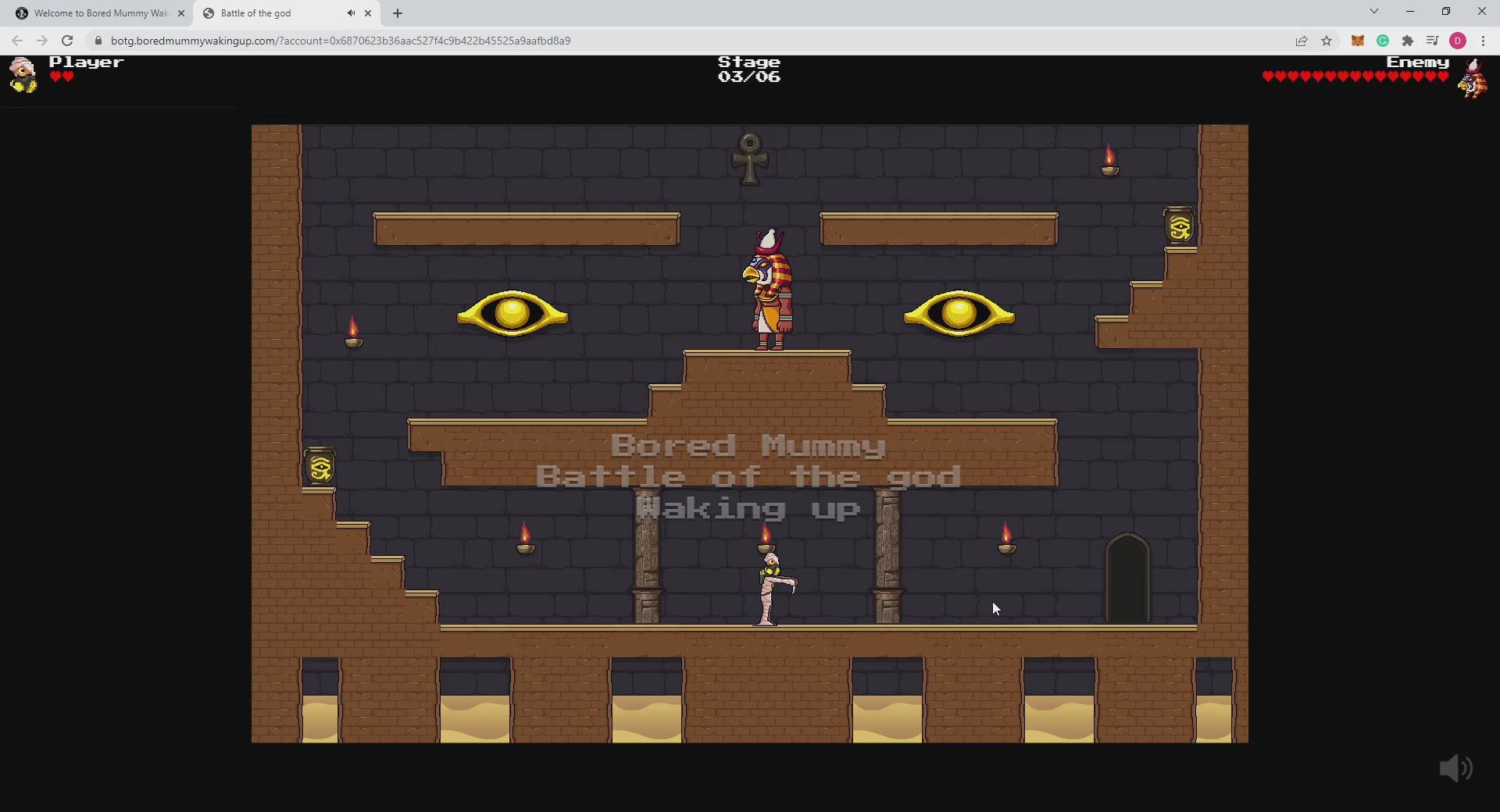Expand the tab search chevron
The width and height of the screenshot is (1500, 812).
(x=1374, y=12)
